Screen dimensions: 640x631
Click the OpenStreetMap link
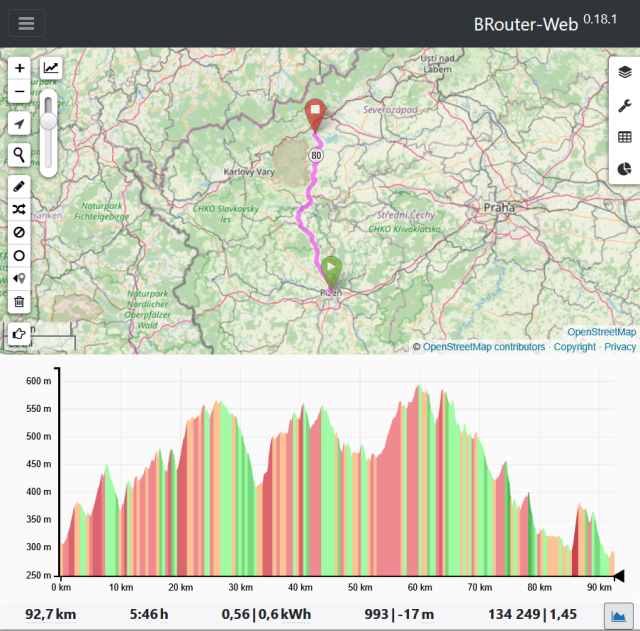tap(602, 332)
